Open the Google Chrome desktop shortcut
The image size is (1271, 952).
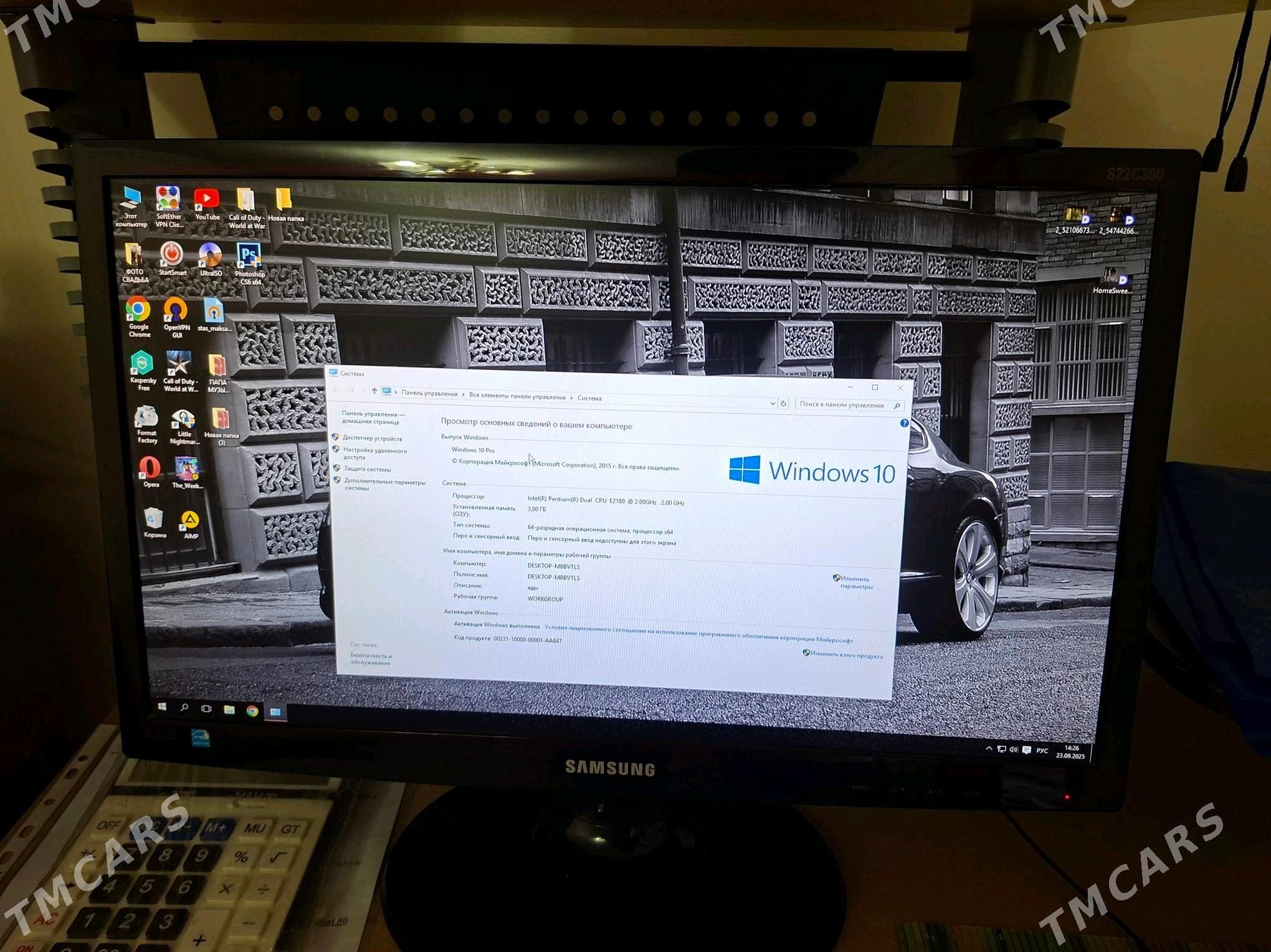coord(138,317)
